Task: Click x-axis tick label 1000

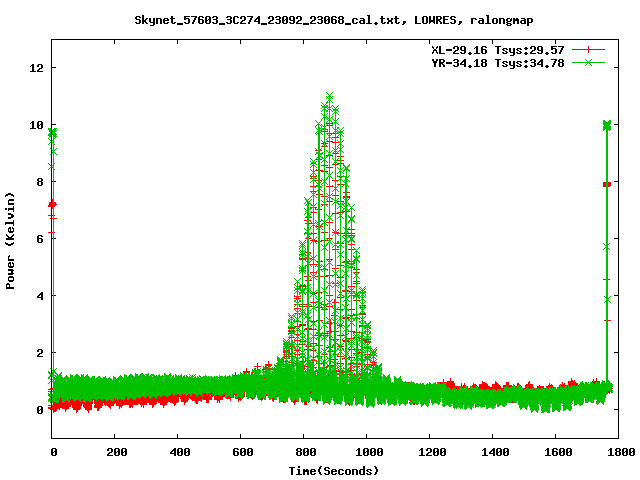Action: (x=369, y=452)
